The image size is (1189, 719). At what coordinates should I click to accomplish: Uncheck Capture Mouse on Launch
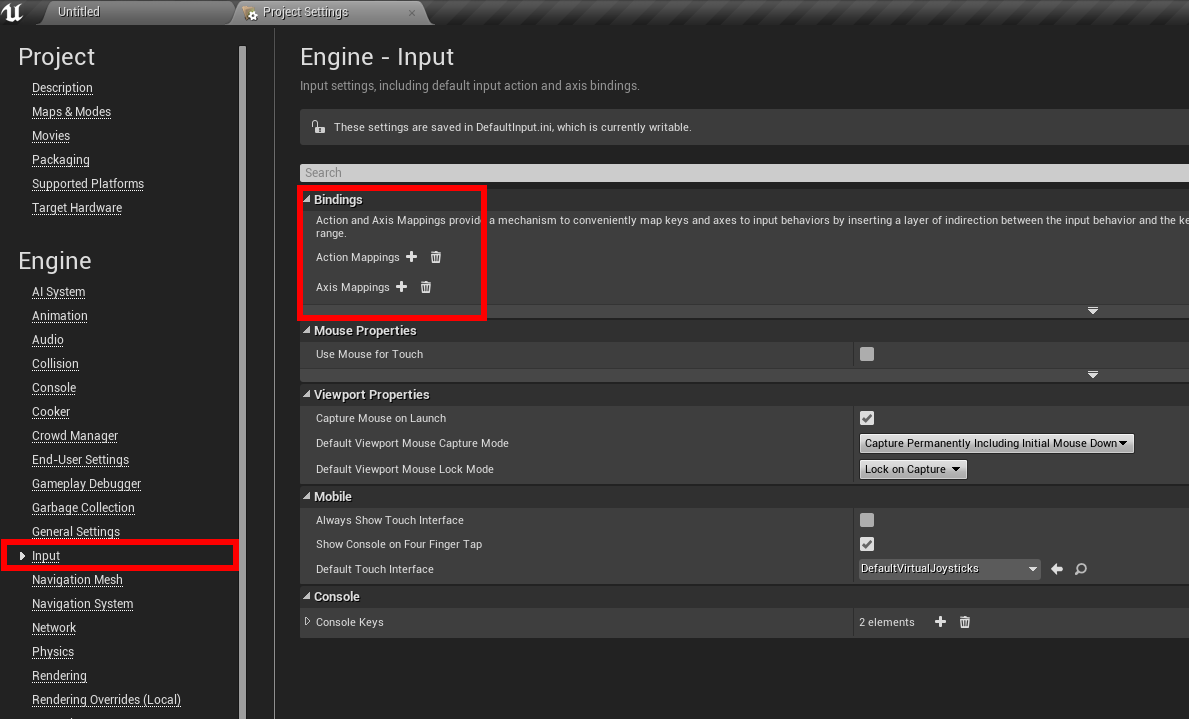pyautogui.click(x=867, y=418)
